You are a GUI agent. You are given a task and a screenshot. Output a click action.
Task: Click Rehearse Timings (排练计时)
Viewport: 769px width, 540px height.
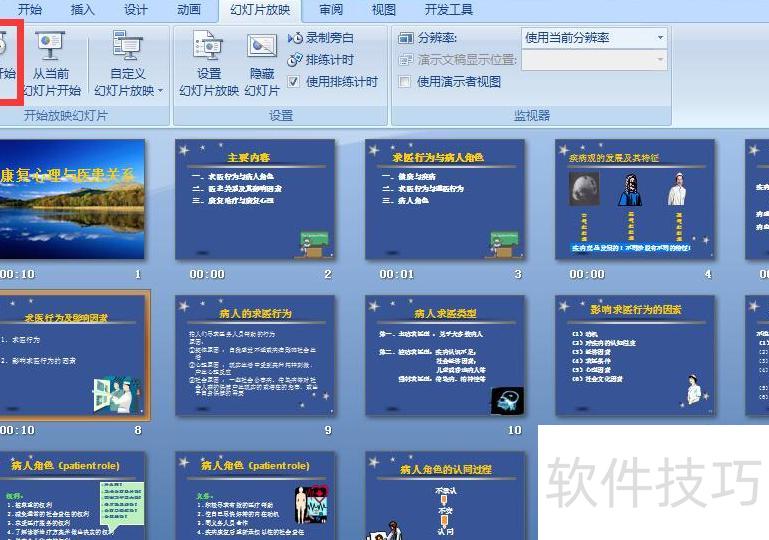(321, 60)
